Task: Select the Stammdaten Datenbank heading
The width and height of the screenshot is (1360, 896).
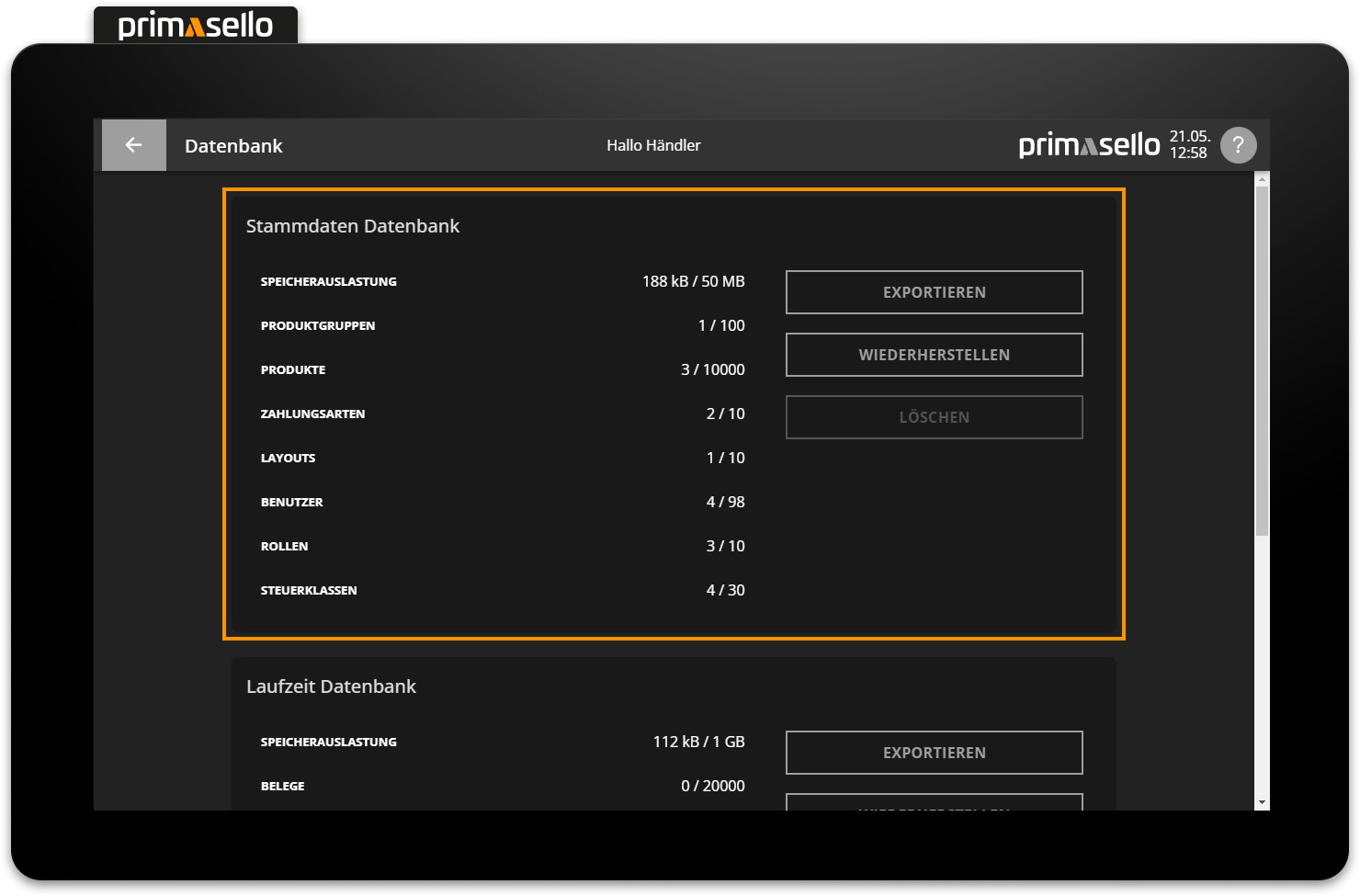Action: coord(353,226)
